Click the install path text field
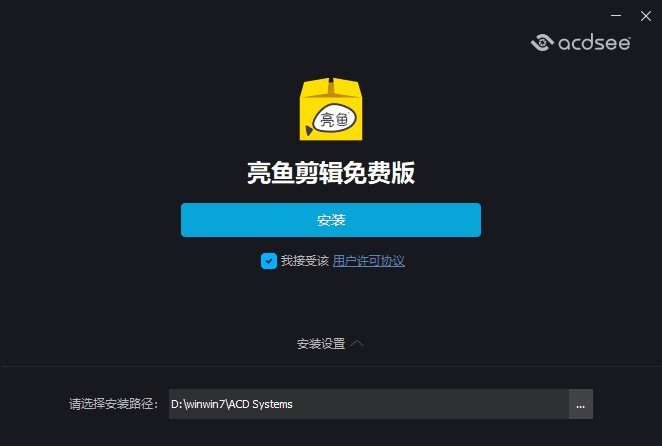 [x=369, y=404]
